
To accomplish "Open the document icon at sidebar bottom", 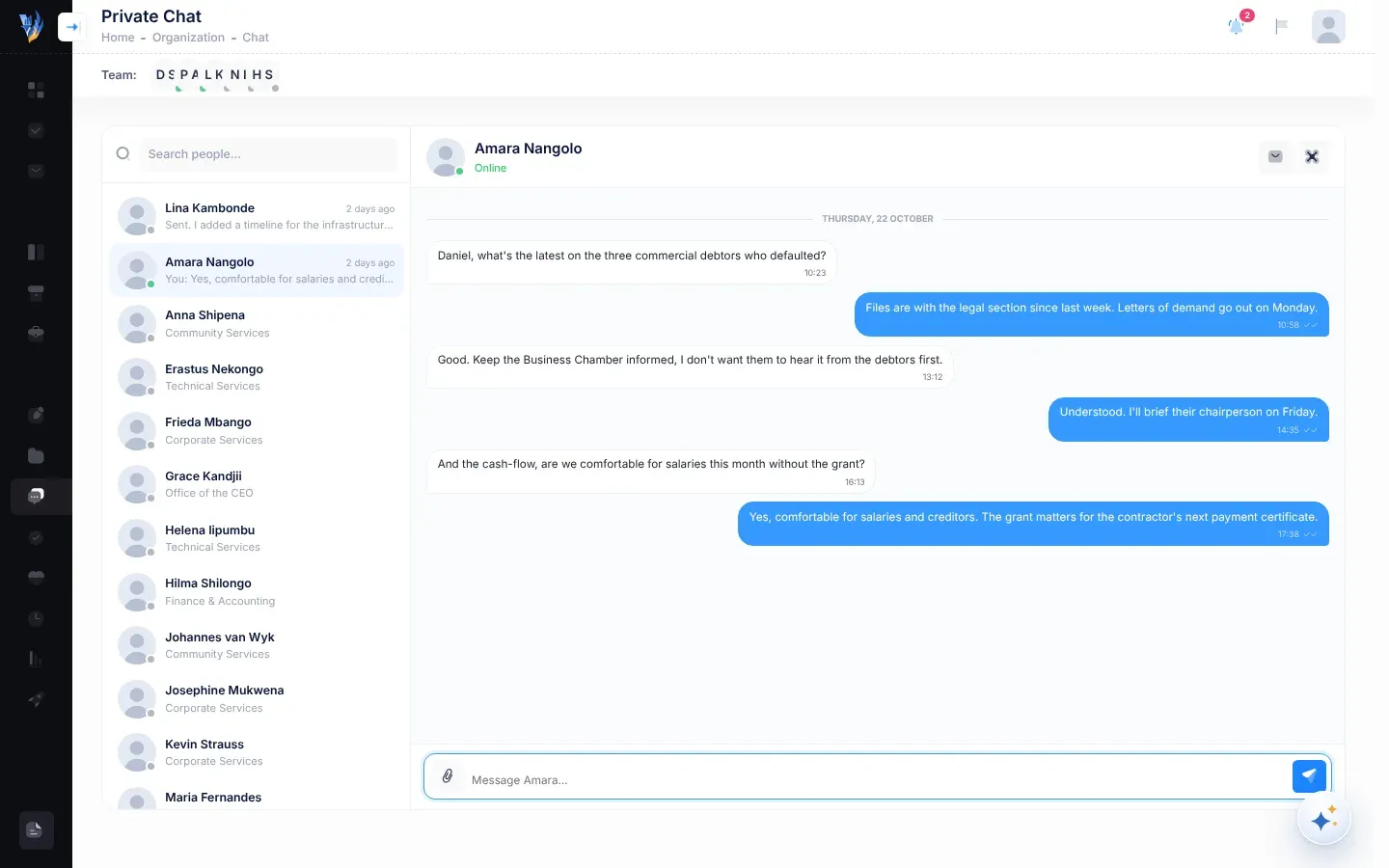I will pos(36,829).
